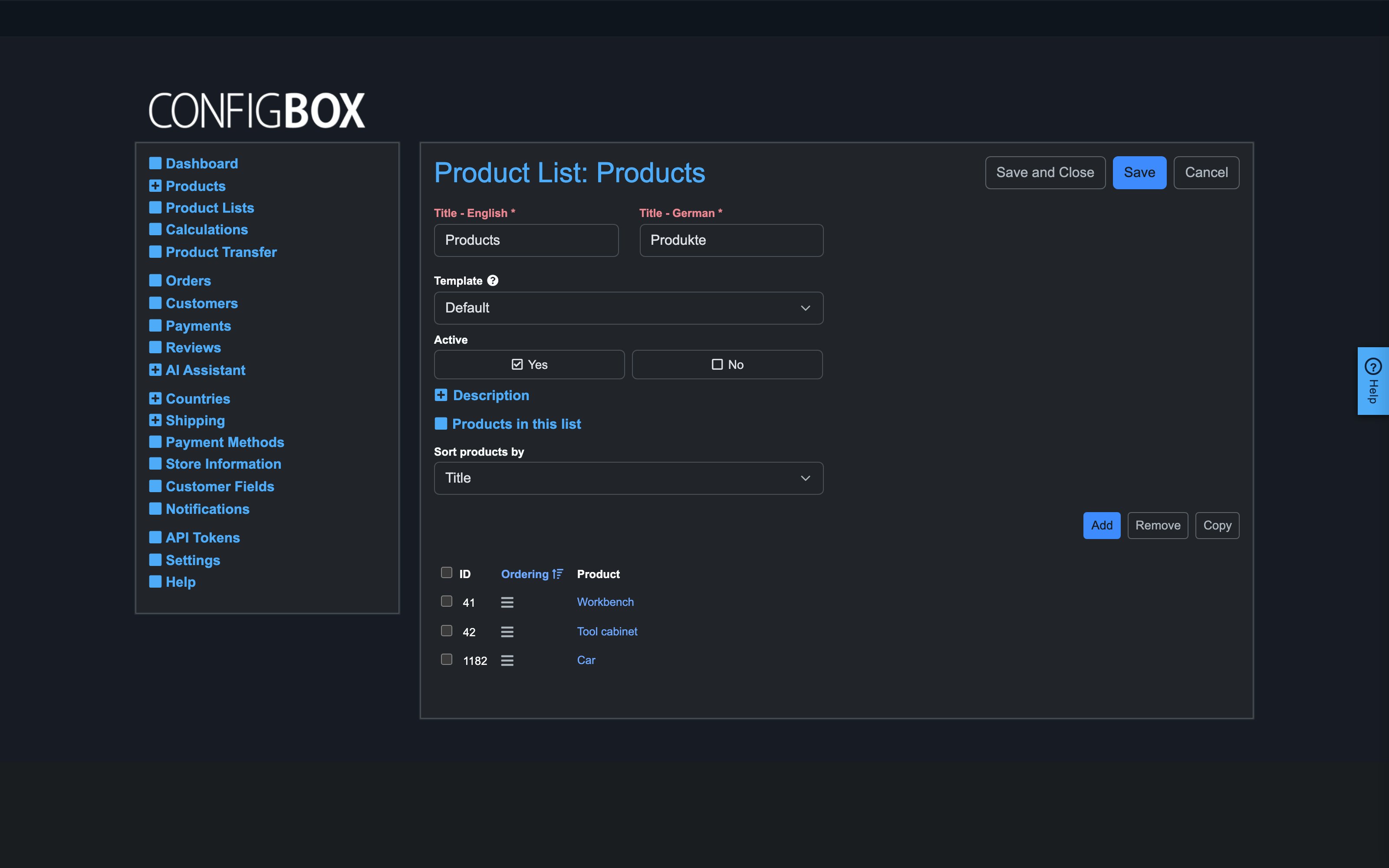Click the plus icon beside Countries
Image resolution: width=1389 pixels, height=868 pixels.
click(155, 398)
